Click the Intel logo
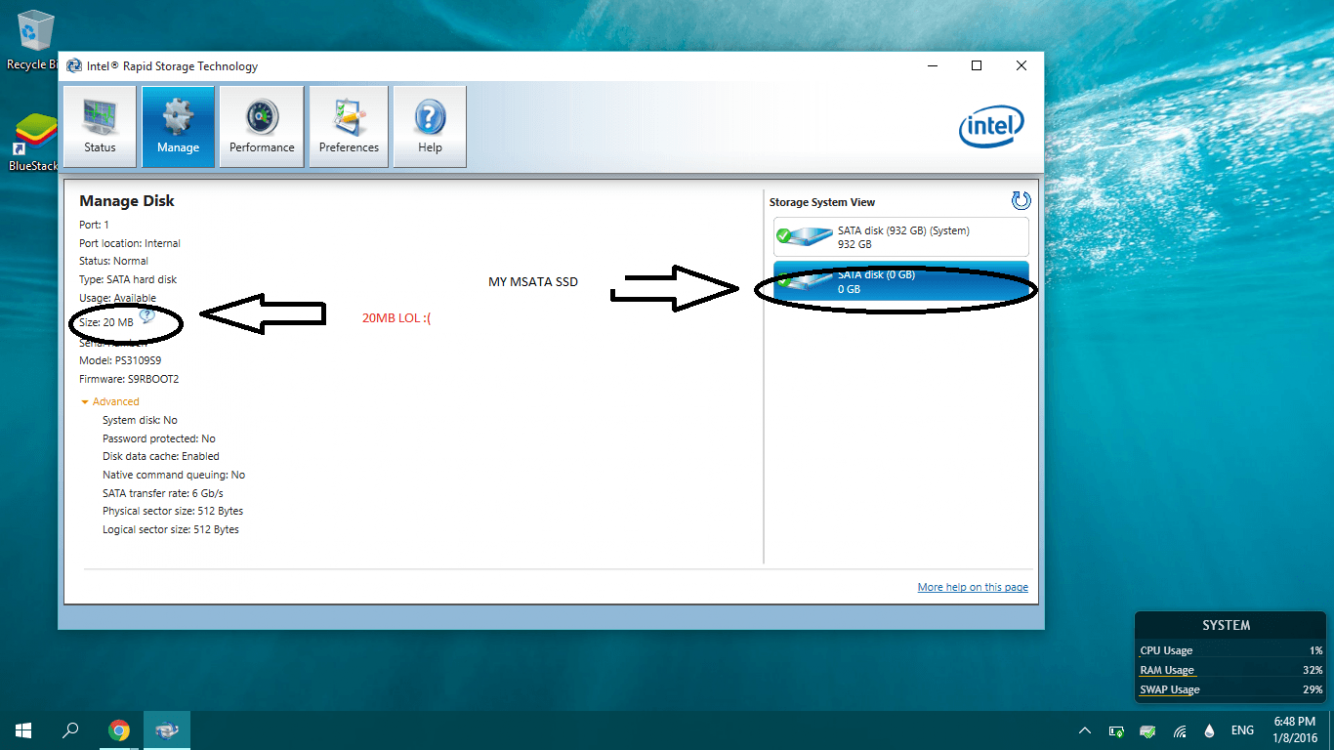 pos(991,126)
